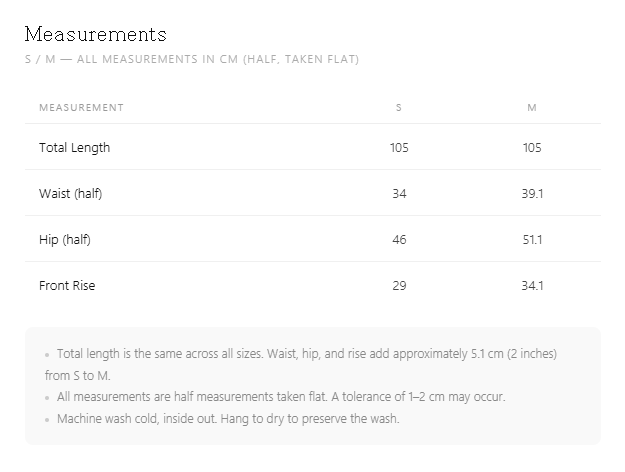
Task: Click Waist value 34 for size S
Action: tap(399, 194)
